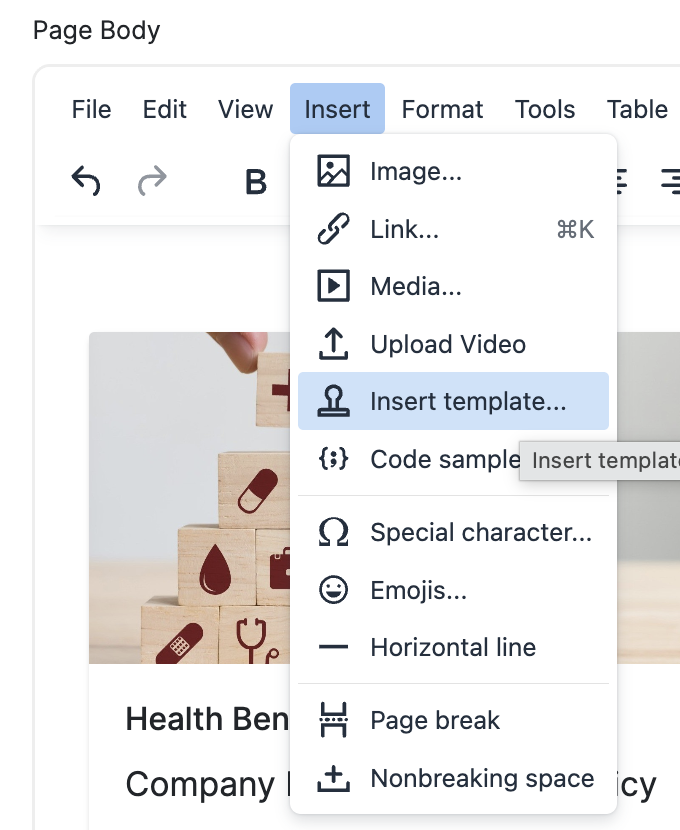Click the Omega Special character icon
Screen dimensions: 680x830
coord(333,532)
